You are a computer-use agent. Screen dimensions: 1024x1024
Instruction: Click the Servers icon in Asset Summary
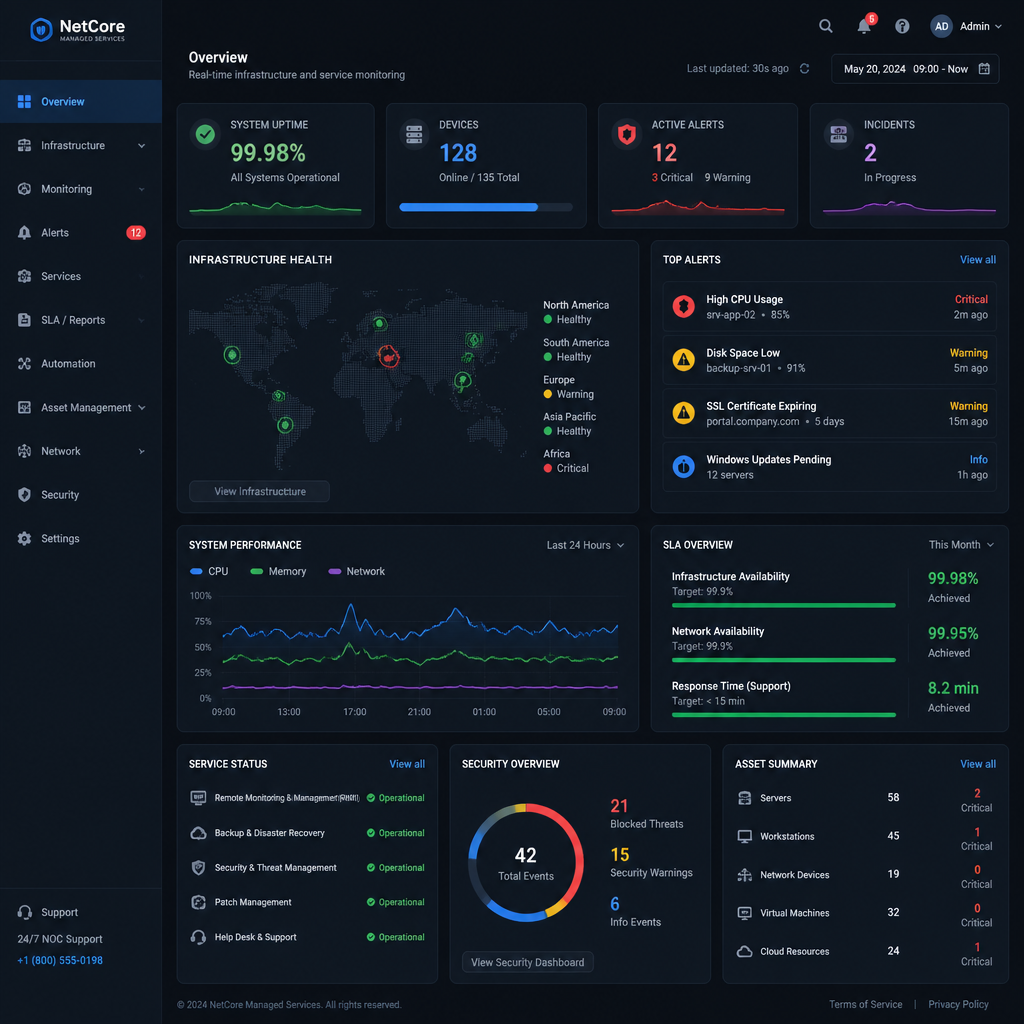tap(744, 798)
